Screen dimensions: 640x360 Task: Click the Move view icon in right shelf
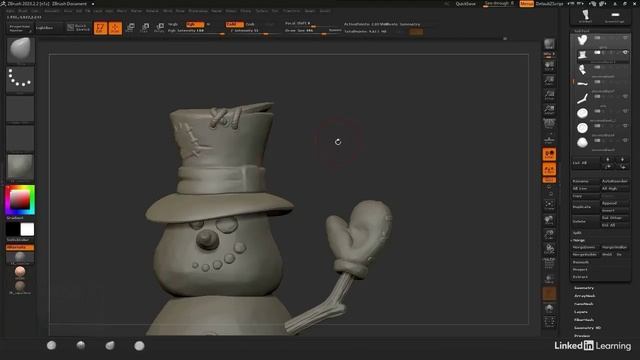click(x=549, y=220)
